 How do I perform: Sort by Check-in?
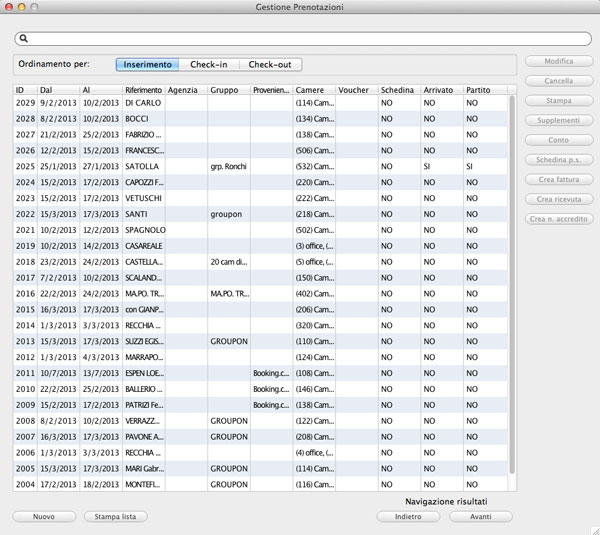(209, 65)
